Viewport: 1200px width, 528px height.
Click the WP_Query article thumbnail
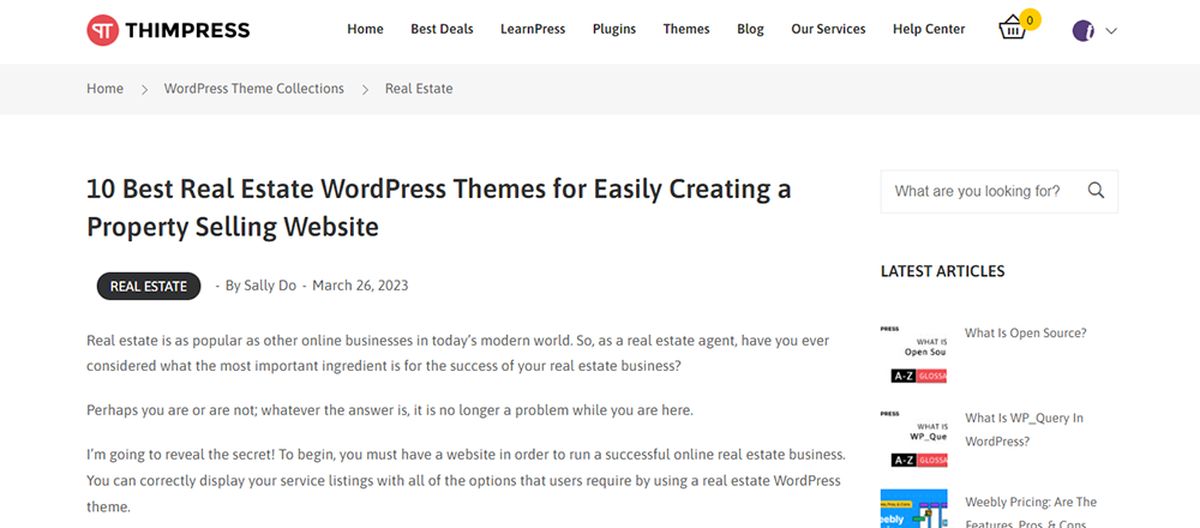[914, 438]
